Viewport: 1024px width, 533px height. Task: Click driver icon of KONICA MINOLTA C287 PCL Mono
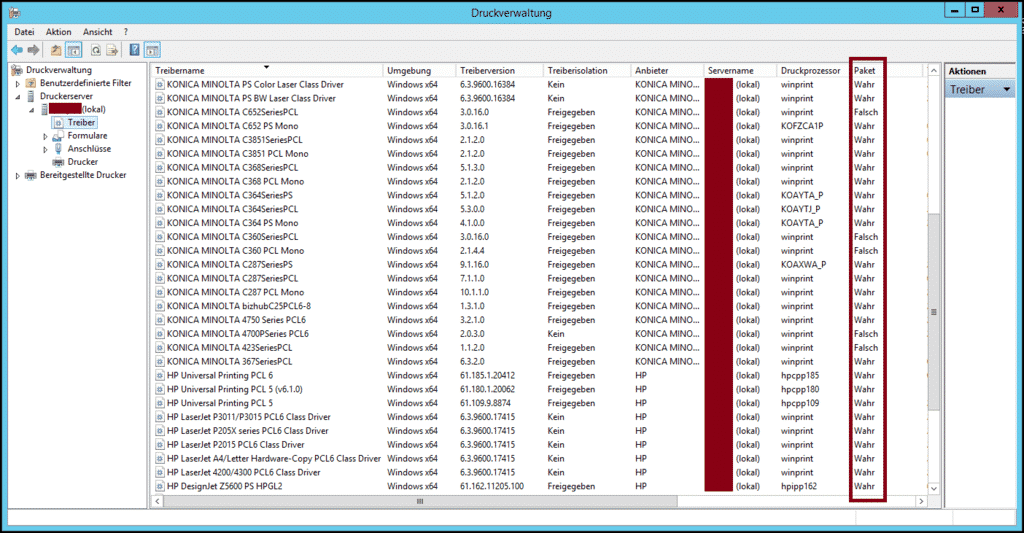tap(160, 293)
